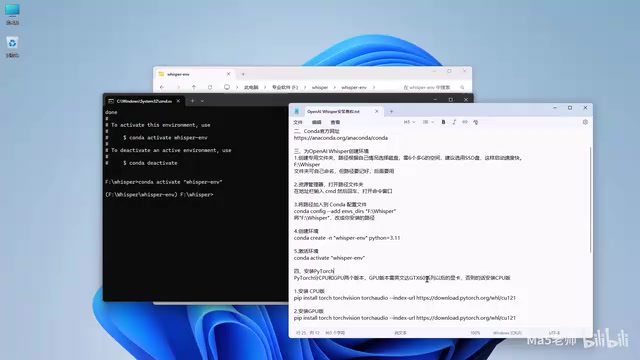Expand the chevron after 此电脑 breadcrumb
Viewport: 640px width, 360px height.
[265, 88]
